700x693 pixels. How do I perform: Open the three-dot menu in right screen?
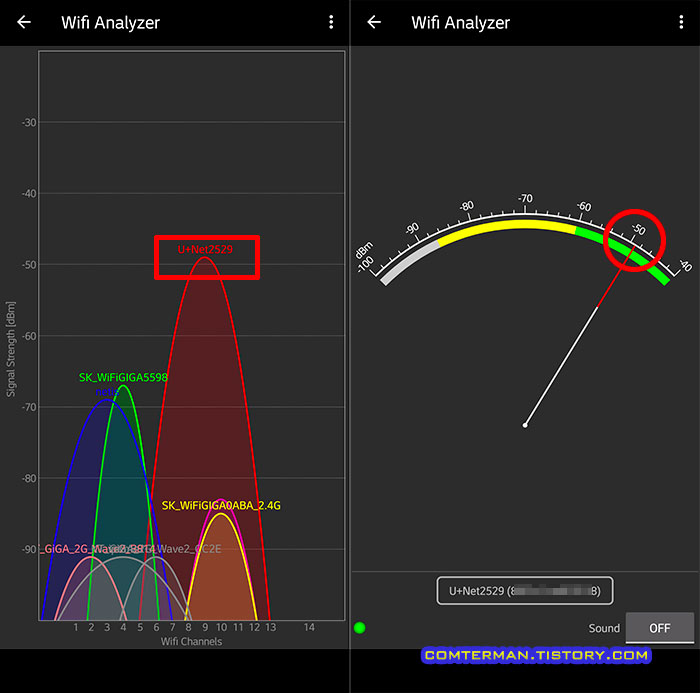681,22
